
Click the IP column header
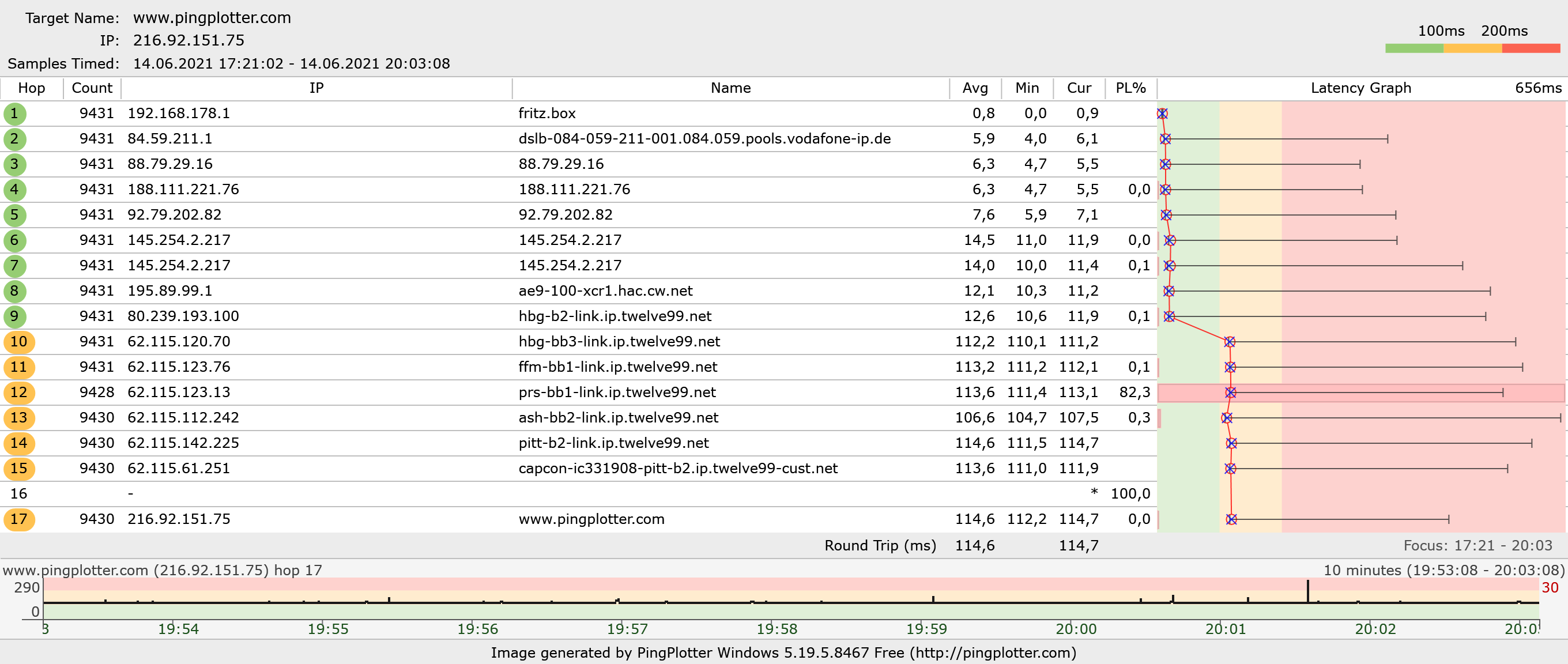point(316,88)
